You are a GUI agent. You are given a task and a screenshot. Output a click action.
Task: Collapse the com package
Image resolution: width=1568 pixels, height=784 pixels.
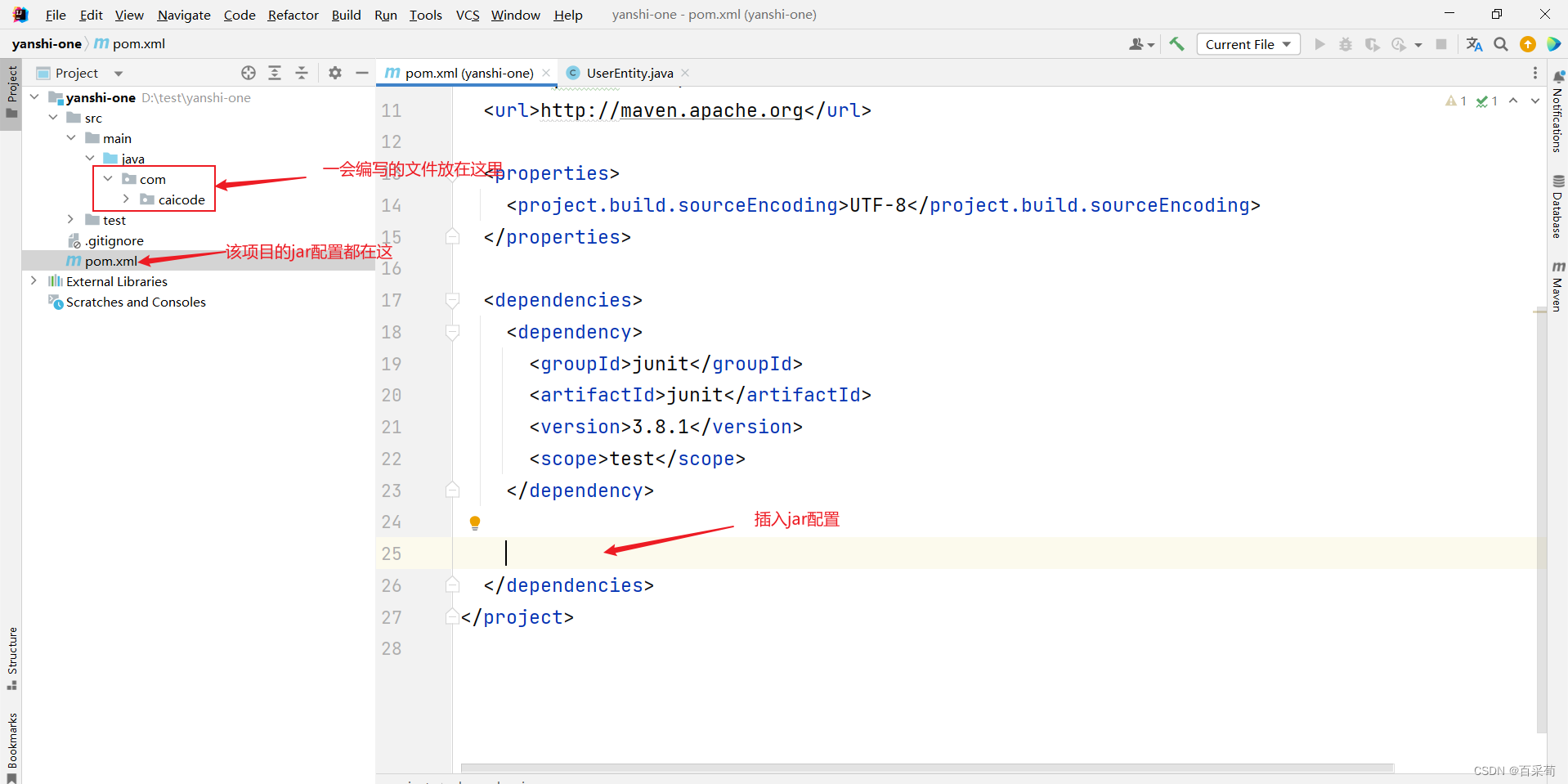point(108,179)
